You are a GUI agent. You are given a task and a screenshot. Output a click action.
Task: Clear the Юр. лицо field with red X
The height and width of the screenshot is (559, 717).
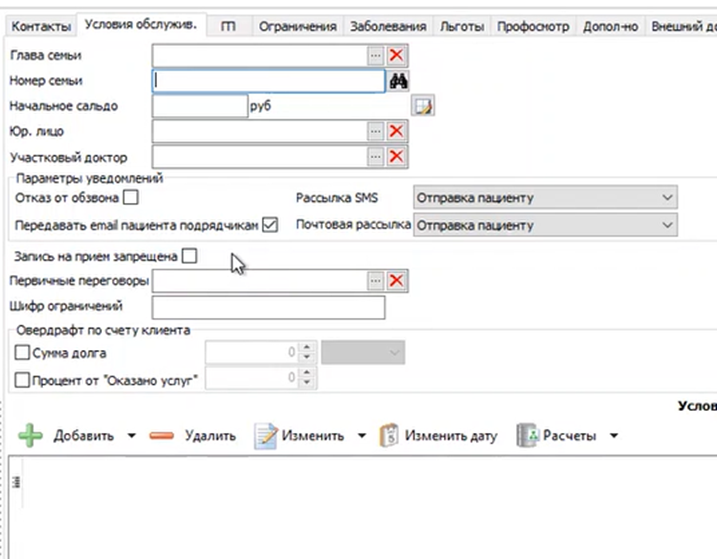point(396,131)
